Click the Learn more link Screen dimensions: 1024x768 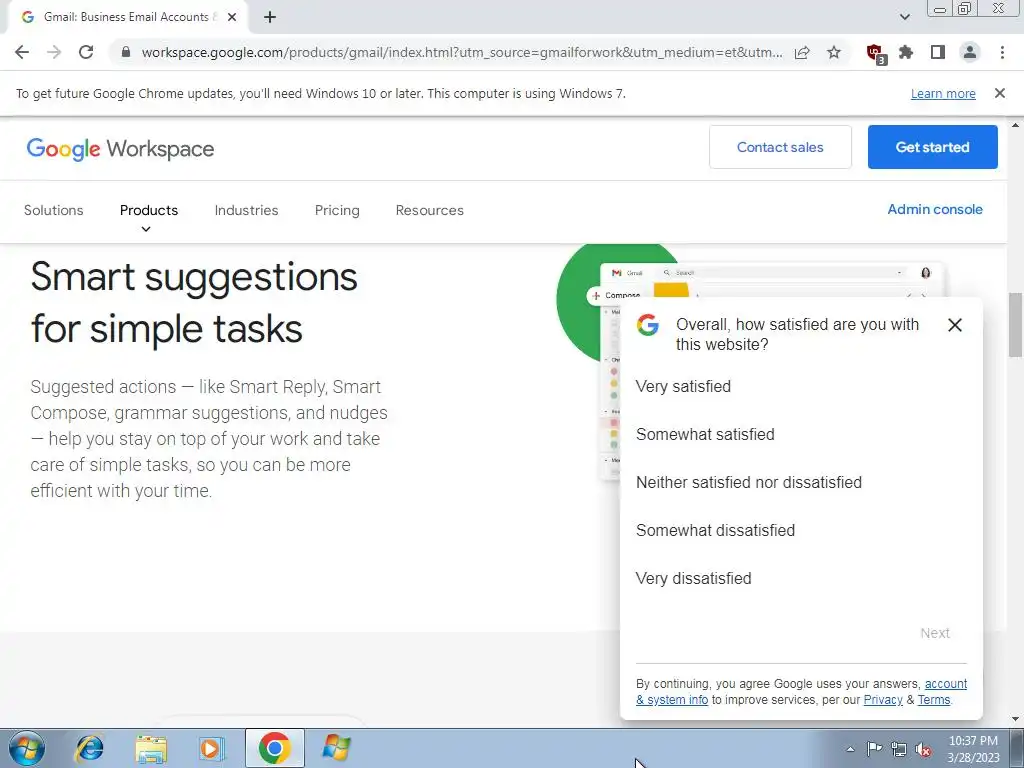coord(943,93)
